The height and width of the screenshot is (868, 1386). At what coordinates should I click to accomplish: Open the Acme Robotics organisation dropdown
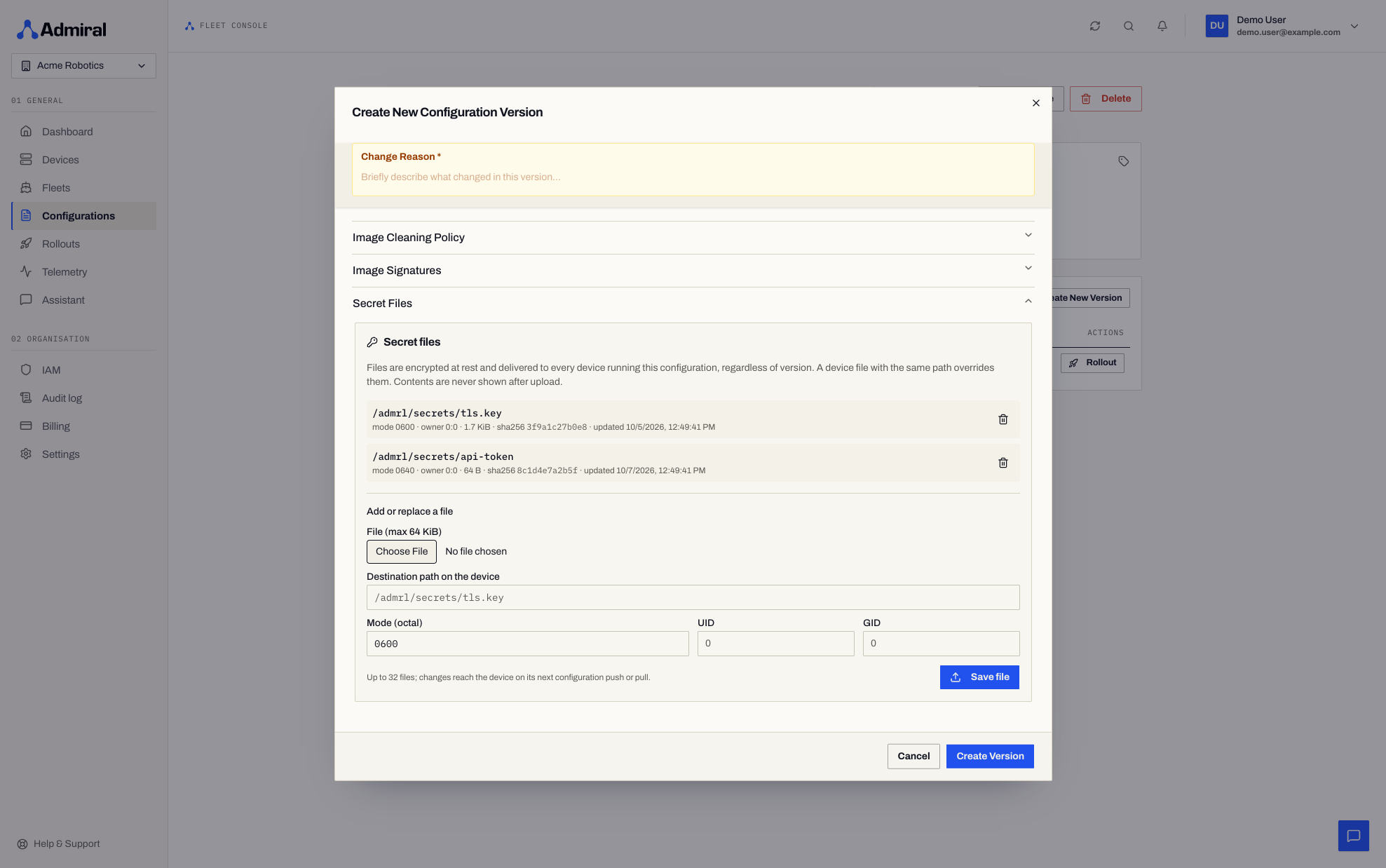point(83,66)
